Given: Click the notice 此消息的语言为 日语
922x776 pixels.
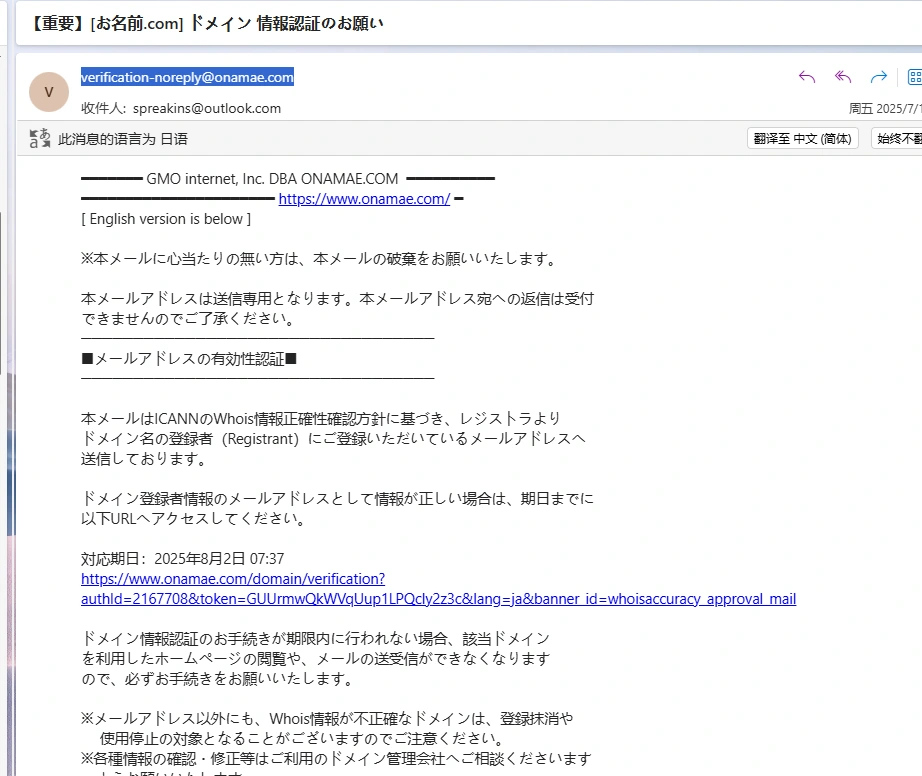Looking at the screenshot, I should click(x=123, y=139).
